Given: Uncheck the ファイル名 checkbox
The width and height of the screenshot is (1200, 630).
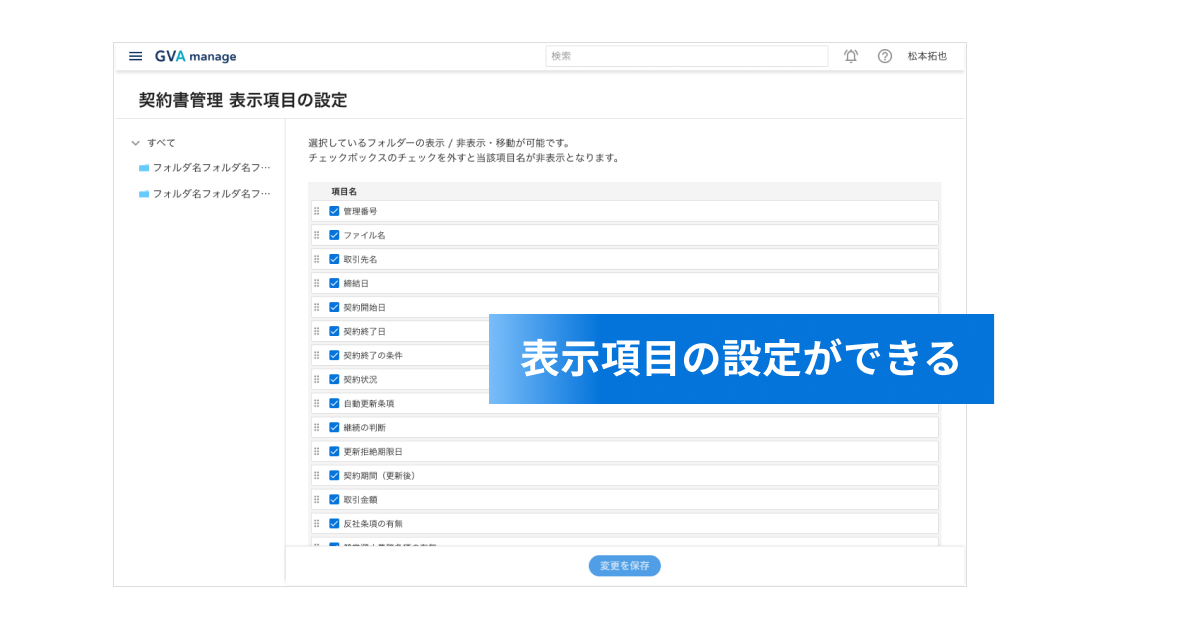Looking at the screenshot, I should click(334, 235).
